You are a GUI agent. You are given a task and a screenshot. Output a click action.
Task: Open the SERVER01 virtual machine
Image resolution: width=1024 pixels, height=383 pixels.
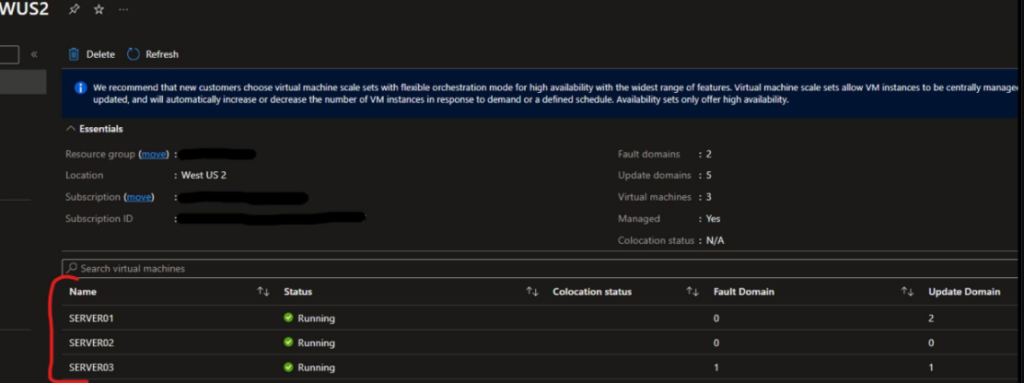coord(92,318)
